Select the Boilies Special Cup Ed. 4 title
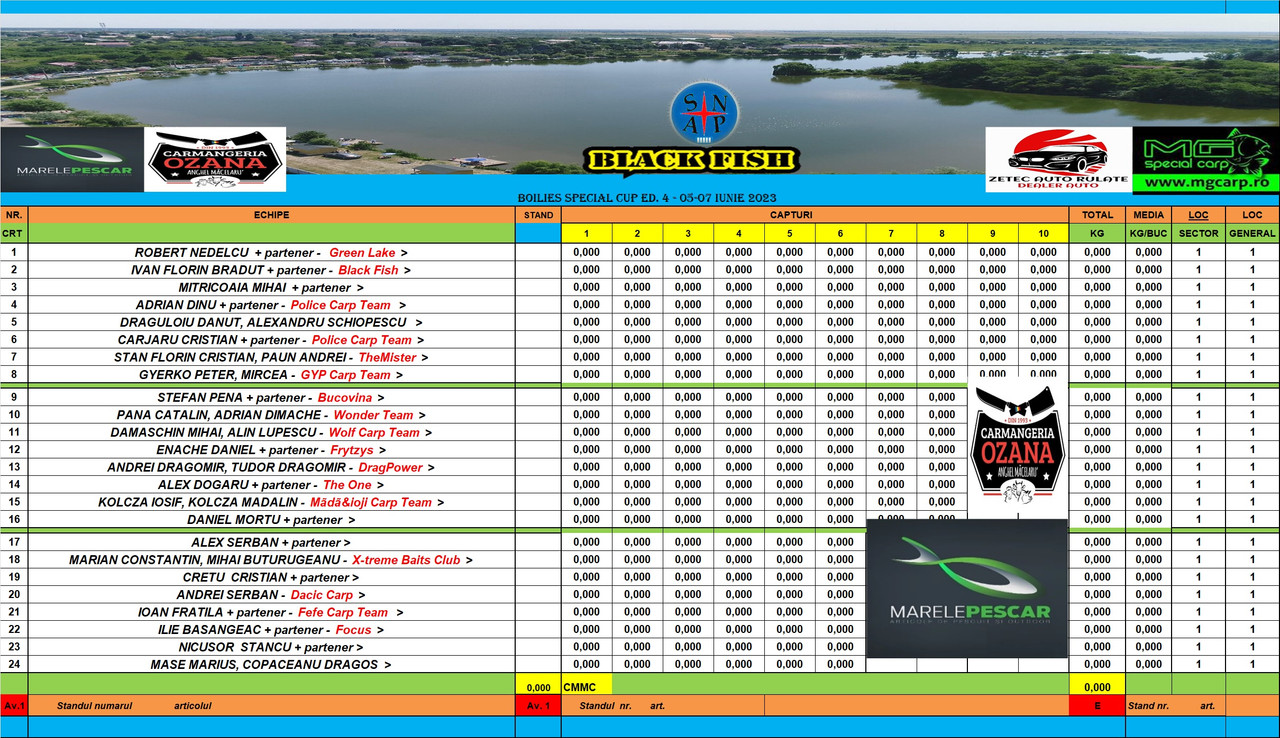This screenshot has height=738, width=1280. click(x=647, y=198)
